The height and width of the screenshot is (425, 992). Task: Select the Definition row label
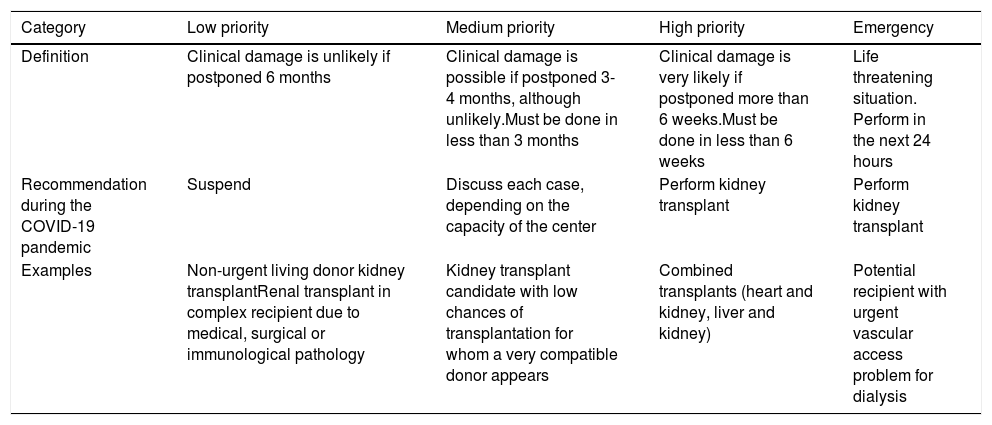coord(55,56)
